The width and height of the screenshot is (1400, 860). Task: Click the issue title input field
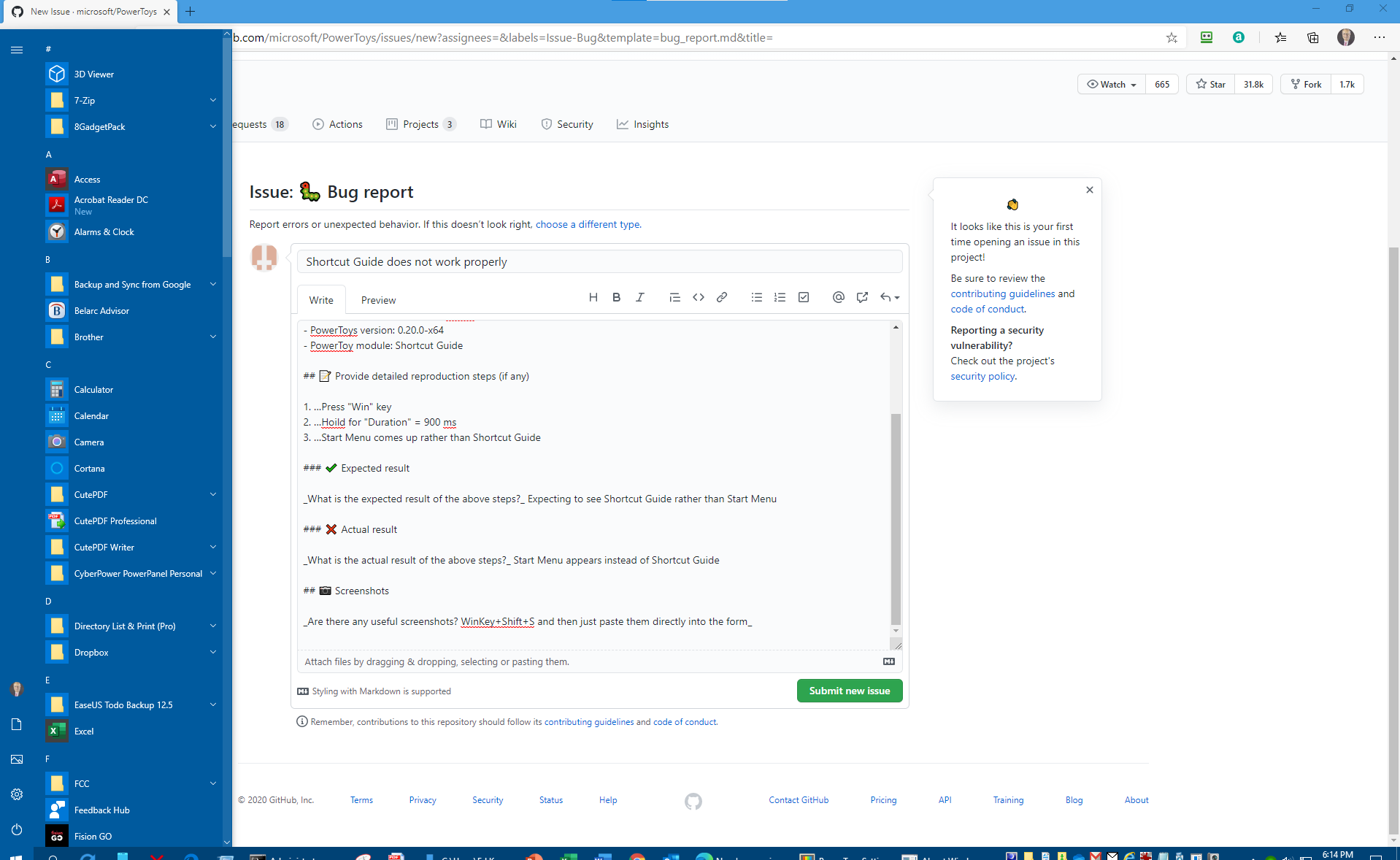pyautogui.click(x=599, y=261)
